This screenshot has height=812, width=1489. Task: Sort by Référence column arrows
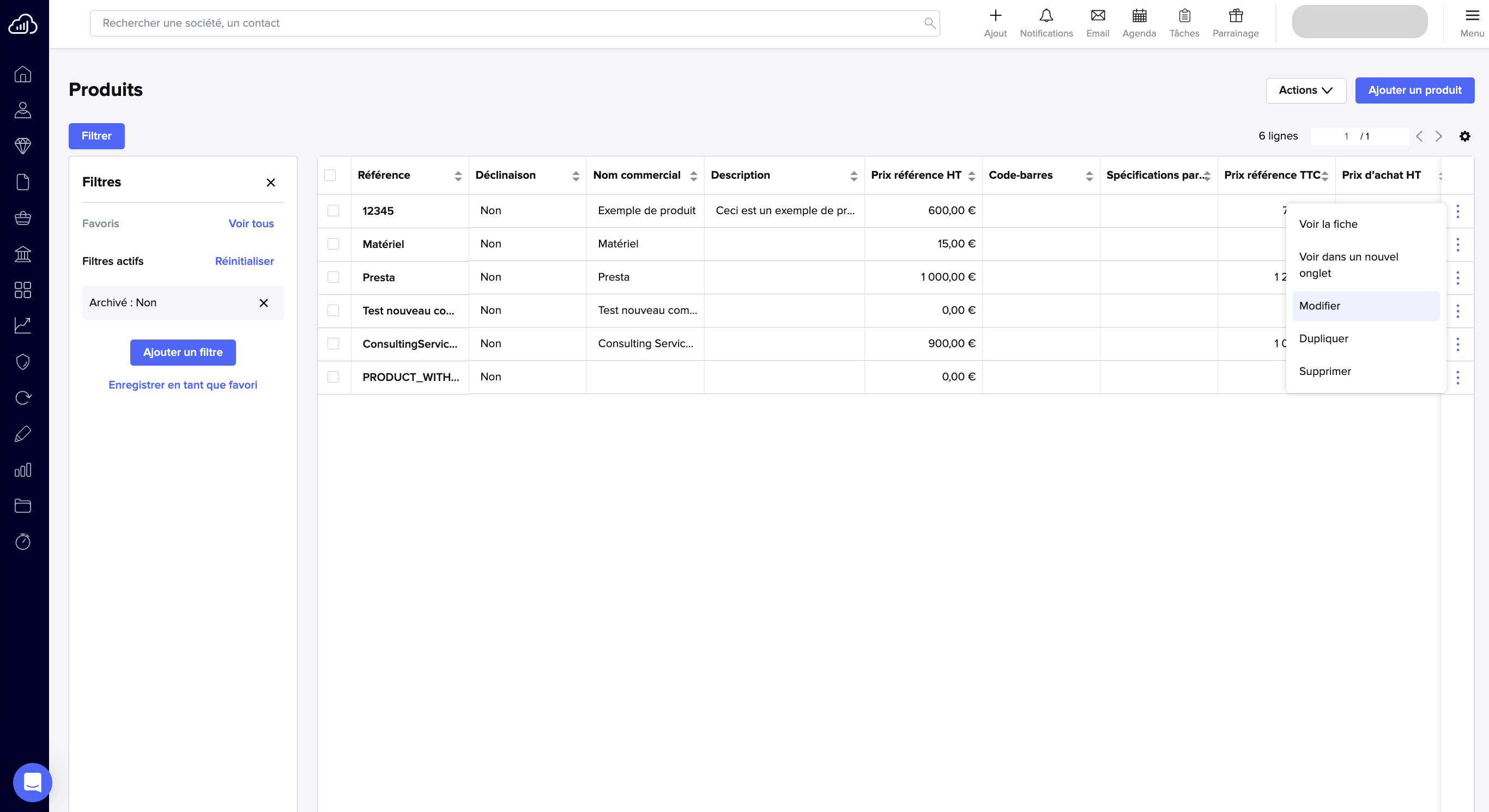pyautogui.click(x=458, y=175)
